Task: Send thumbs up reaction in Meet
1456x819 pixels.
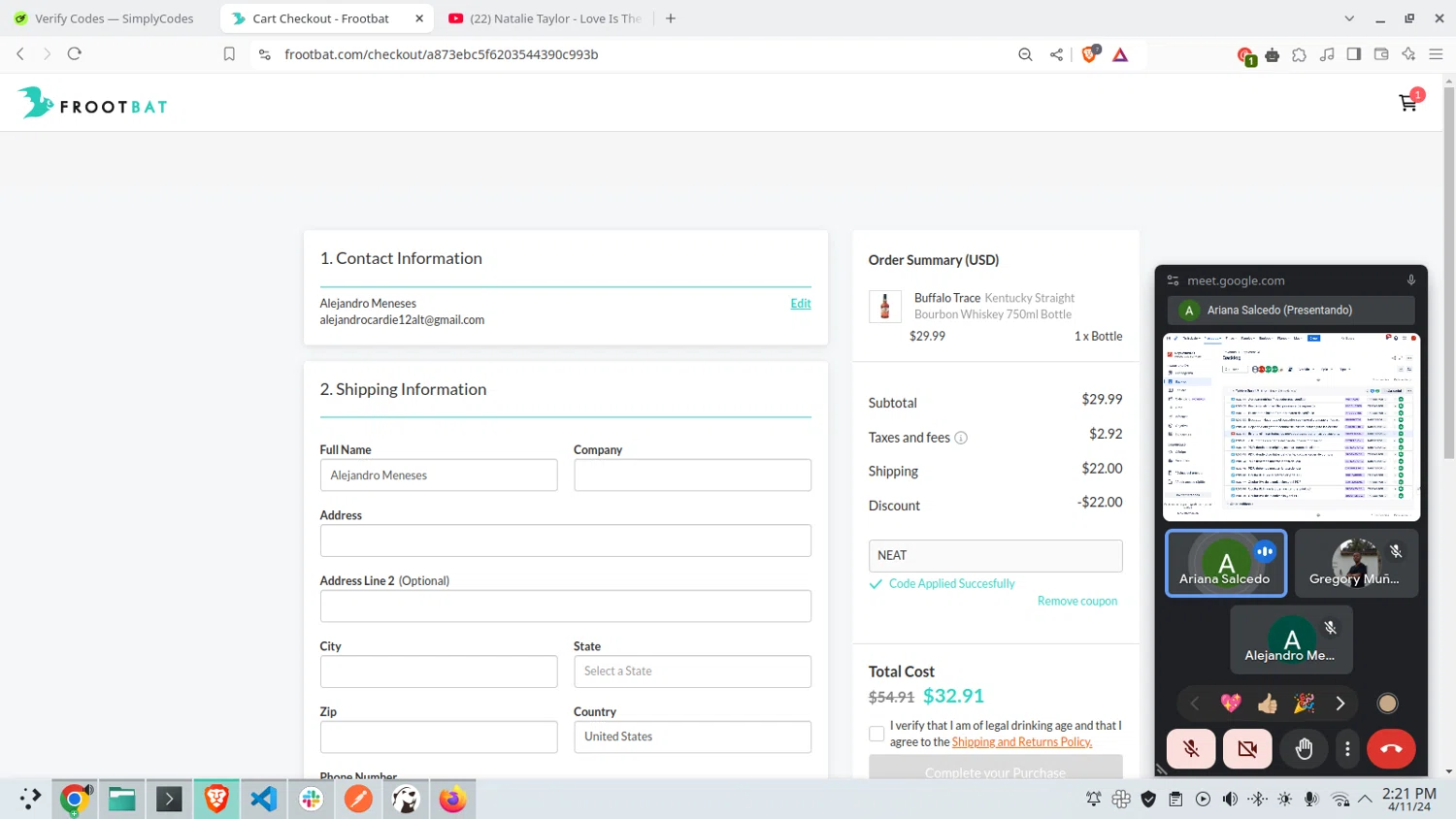Action: [x=1267, y=704]
